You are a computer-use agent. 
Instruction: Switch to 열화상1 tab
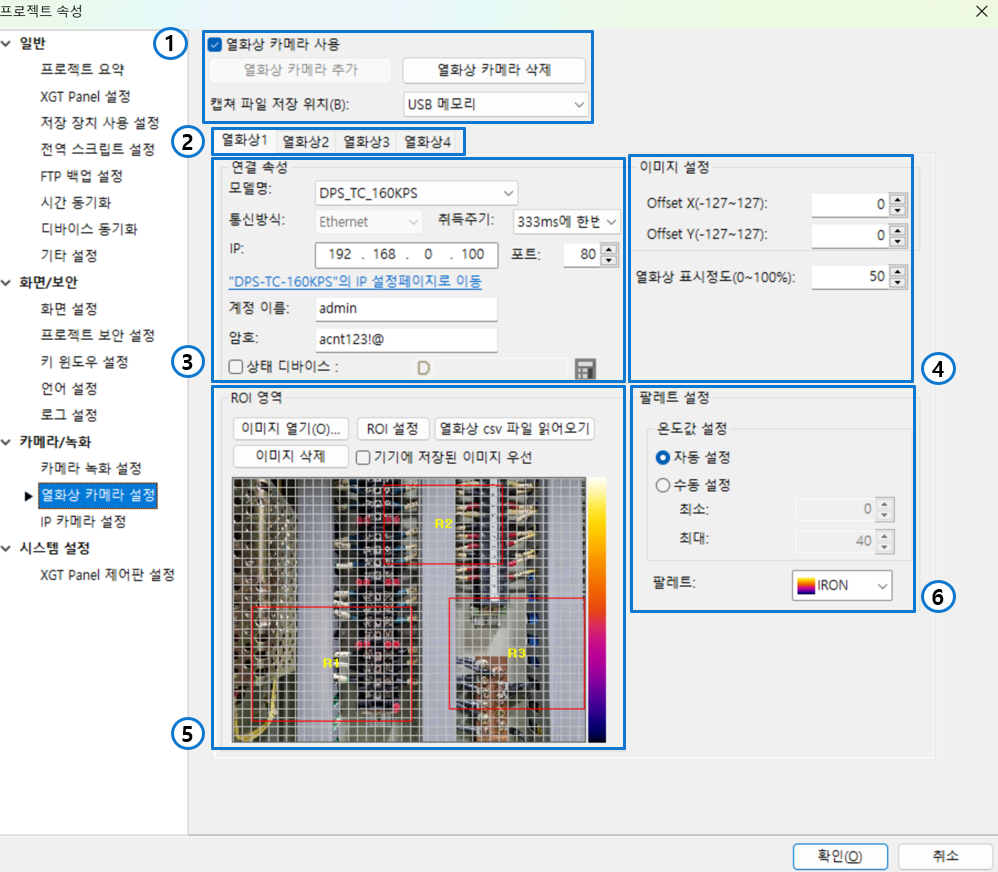(x=244, y=141)
